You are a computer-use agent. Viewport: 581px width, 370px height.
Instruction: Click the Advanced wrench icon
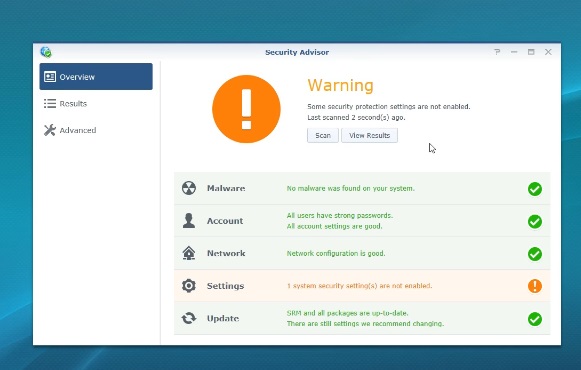[x=50, y=130]
